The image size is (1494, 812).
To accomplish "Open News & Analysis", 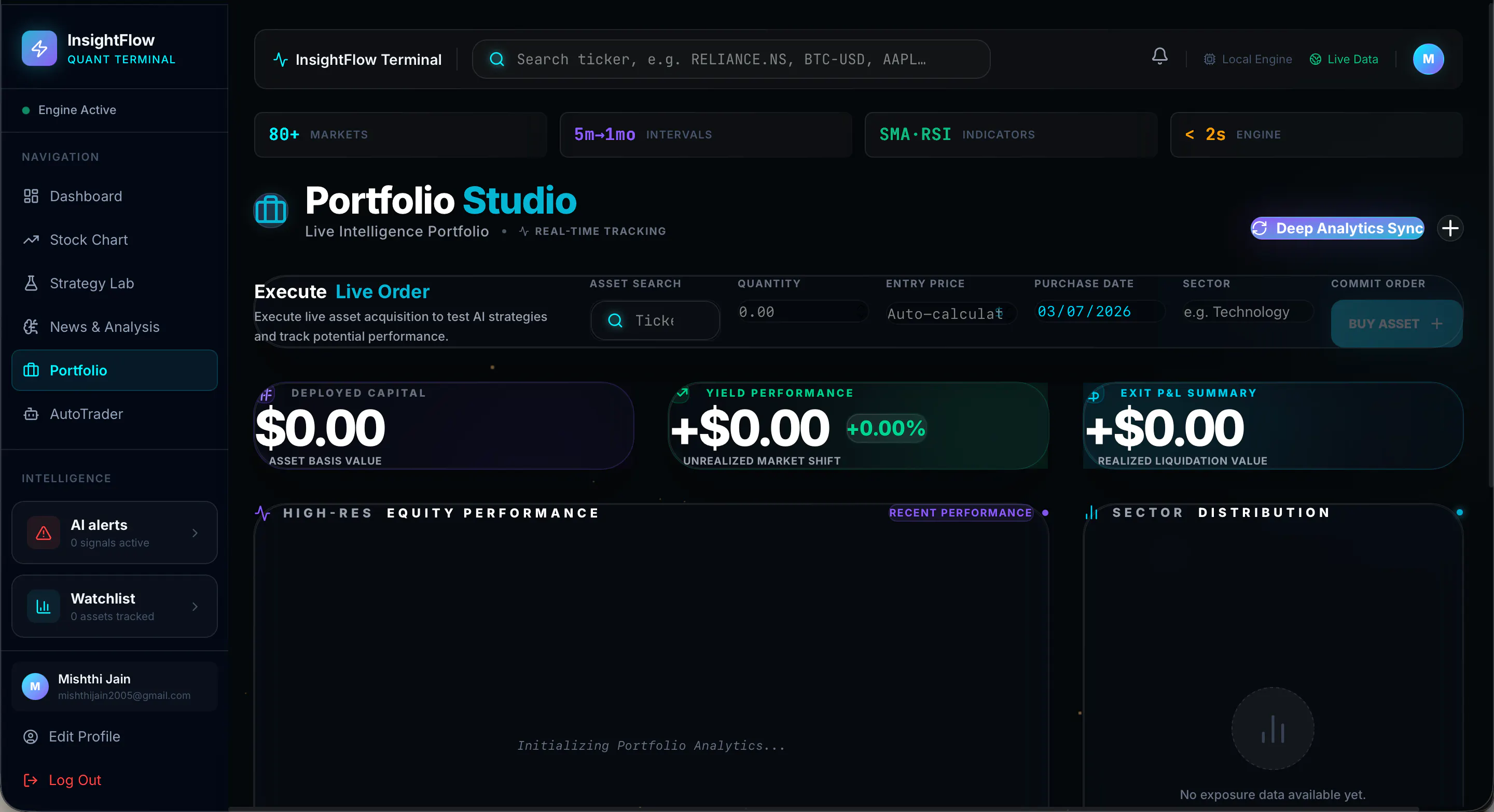I will point(114,327).
